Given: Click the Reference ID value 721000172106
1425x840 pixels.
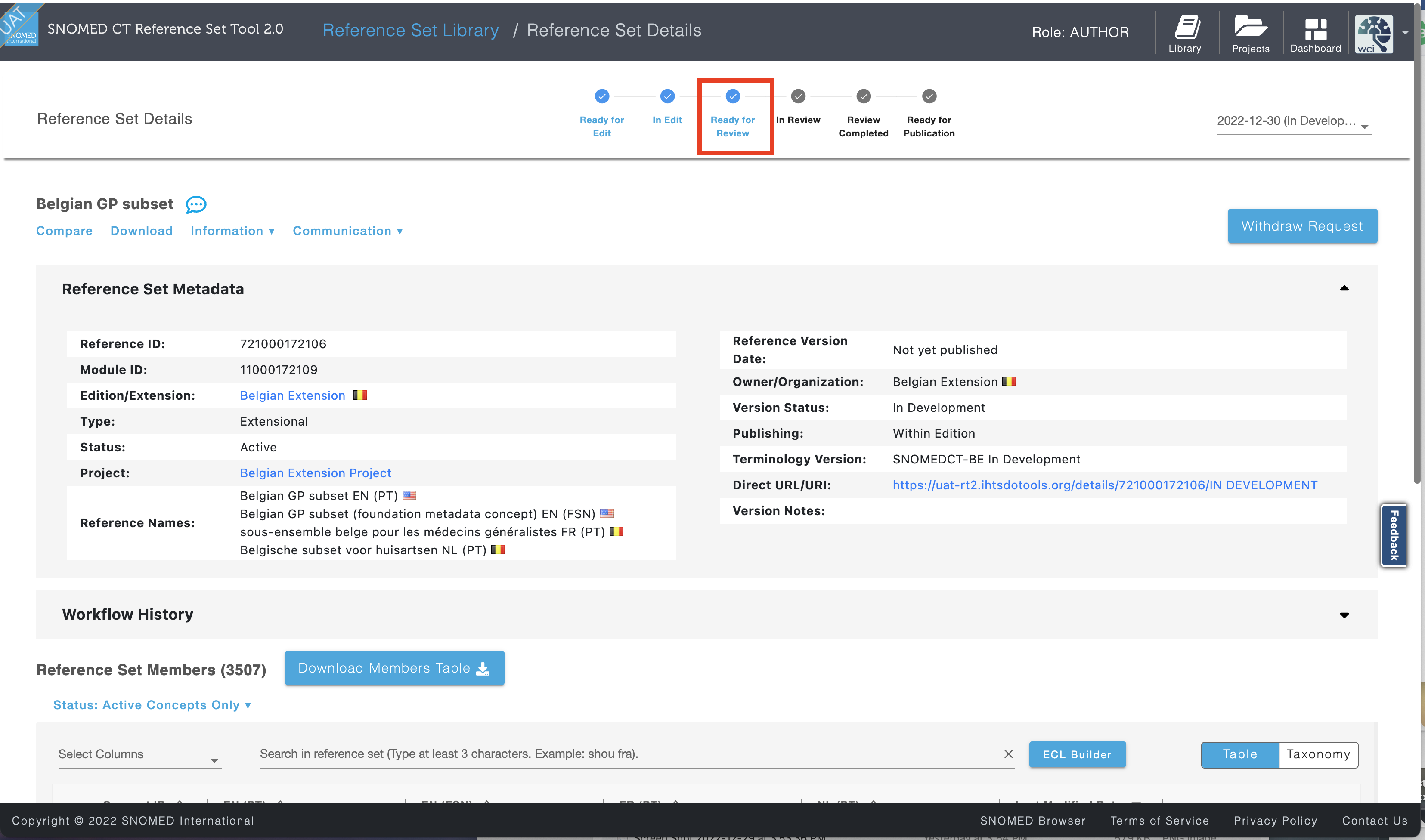Looking at the screenshot, I should (283, 344).
